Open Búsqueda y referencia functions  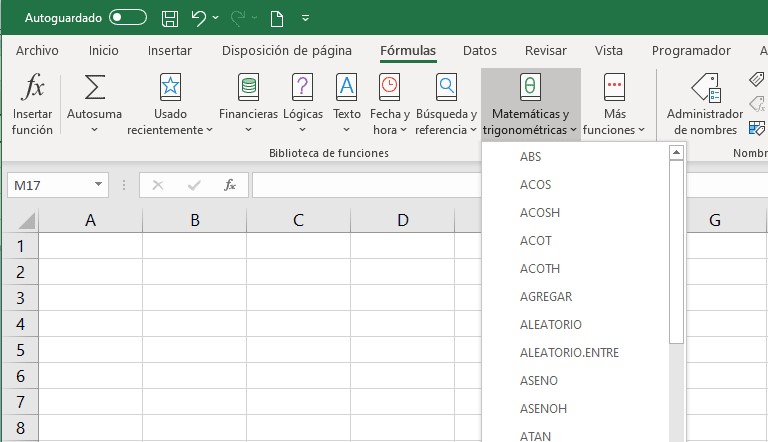[x=446, y=89]
